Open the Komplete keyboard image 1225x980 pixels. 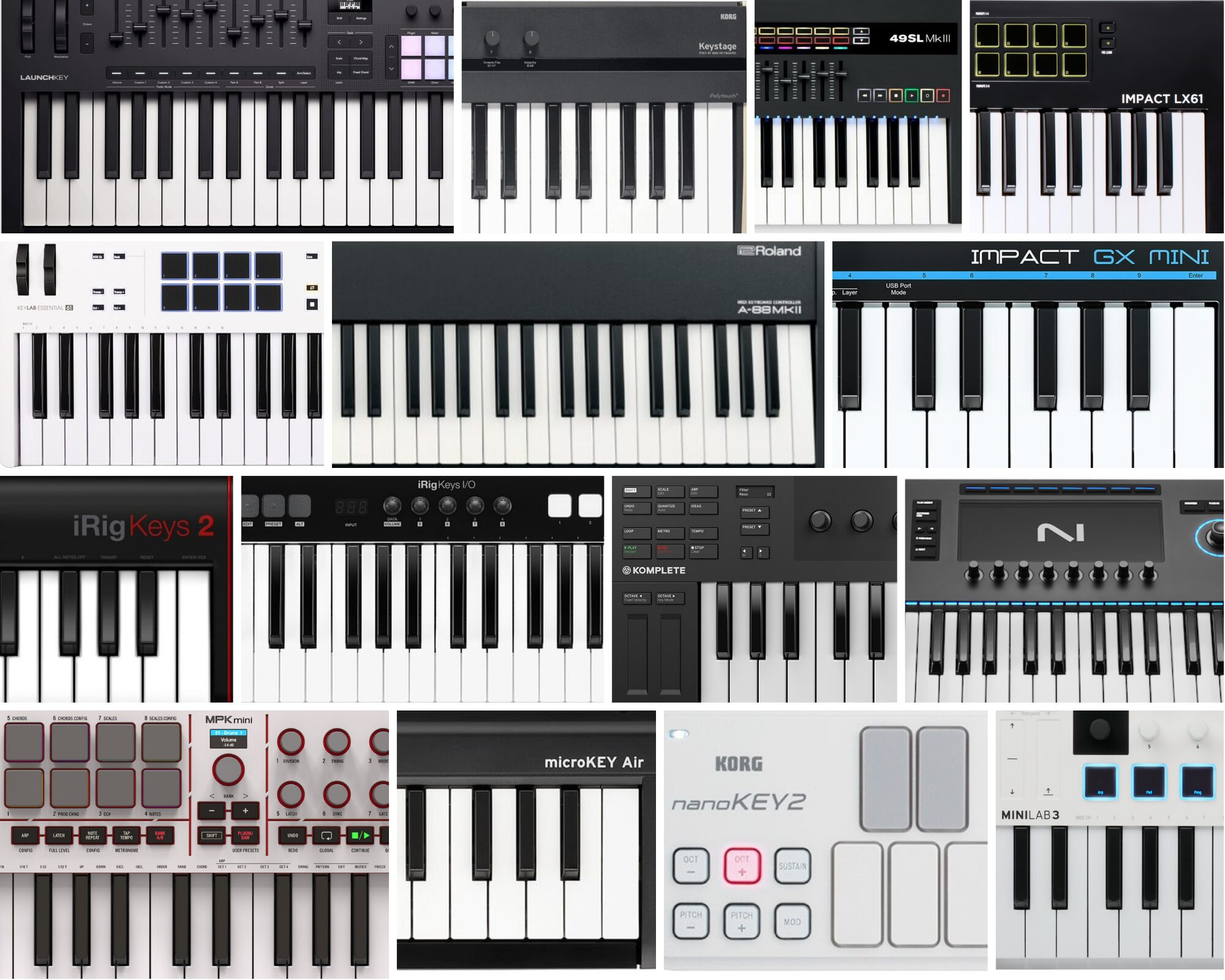(x=755, y=589)
